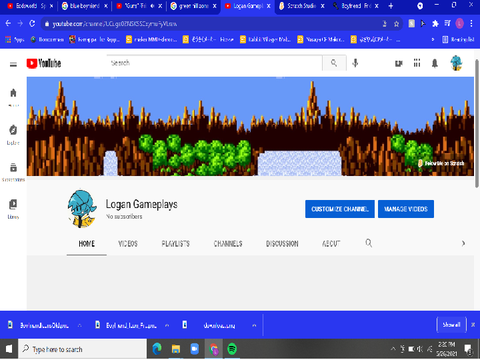Open the YouTube guide hamburger menu
Image resolution: width=480 pixels, height=360 pixels.
[13, 64]
